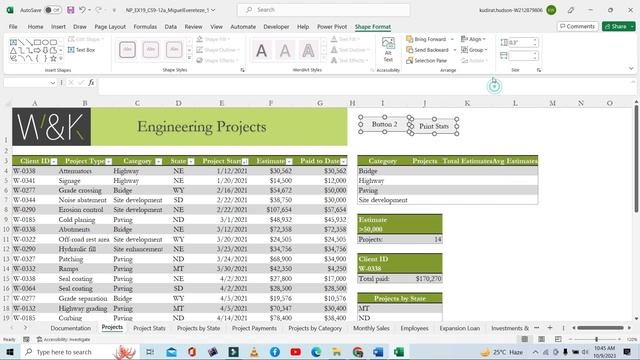Open the Name Box dropdown arrow
This screenshot has width=640, height=360.
tap(53, 83)
